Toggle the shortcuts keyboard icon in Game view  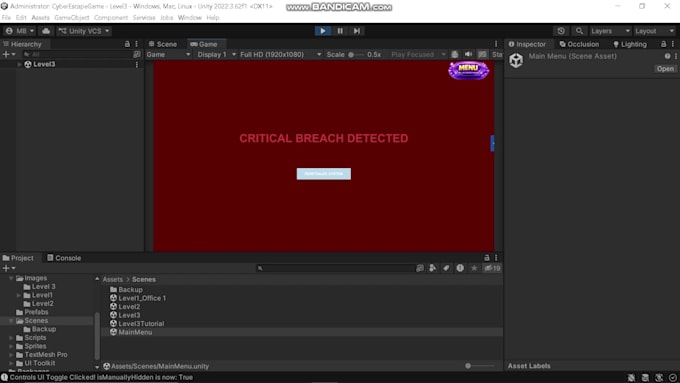point(482,54)
